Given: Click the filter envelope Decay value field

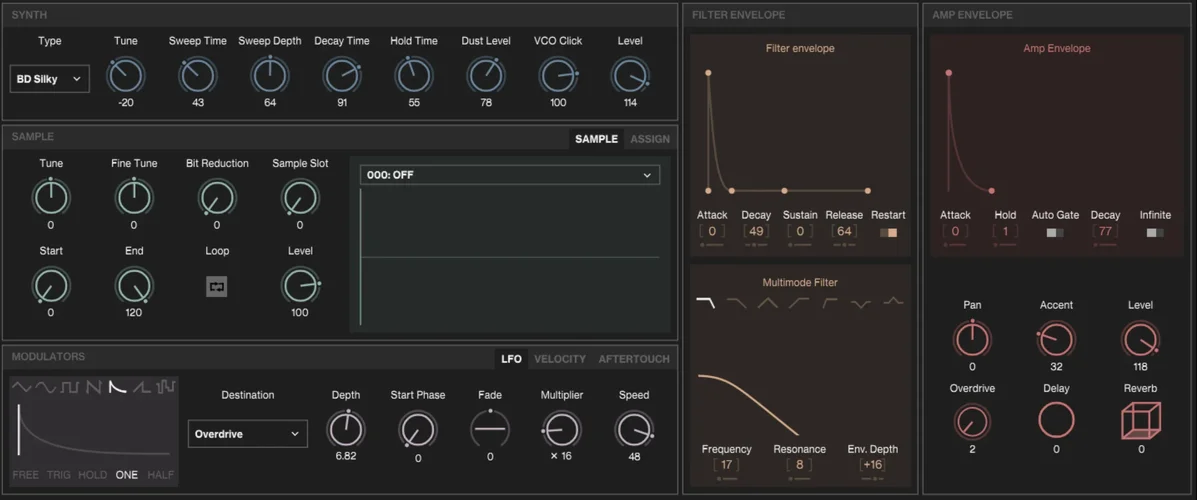Looking at the screenshot, I should (756, 231).
